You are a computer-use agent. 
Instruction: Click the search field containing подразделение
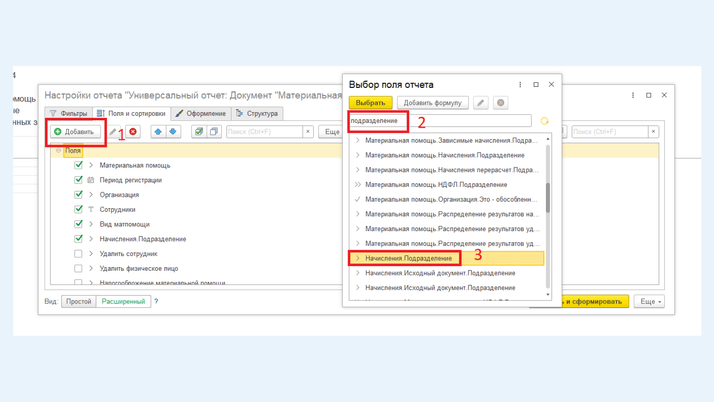click(440, 121)
